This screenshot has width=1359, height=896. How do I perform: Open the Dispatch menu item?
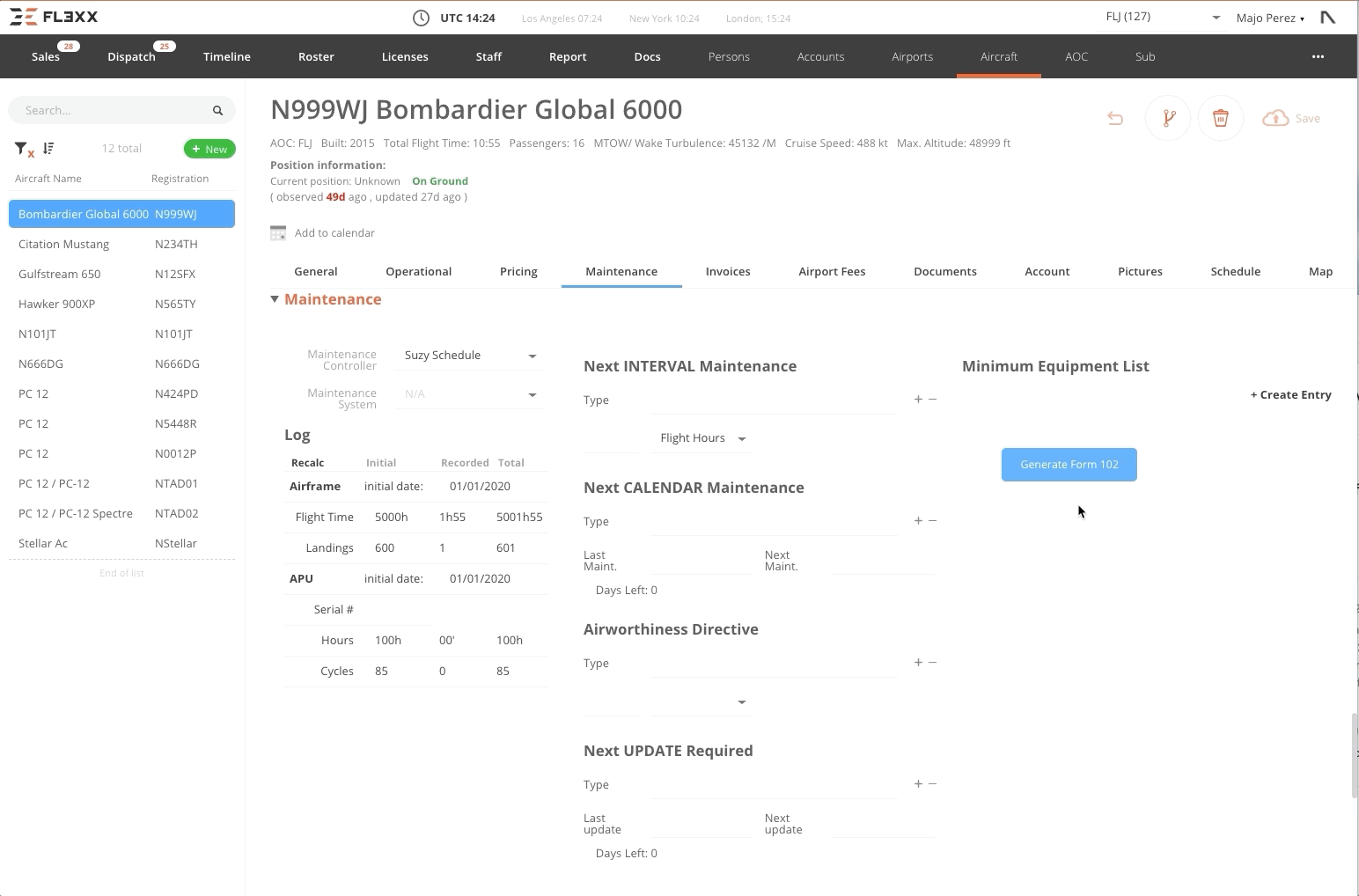click(x=131, y=56)
